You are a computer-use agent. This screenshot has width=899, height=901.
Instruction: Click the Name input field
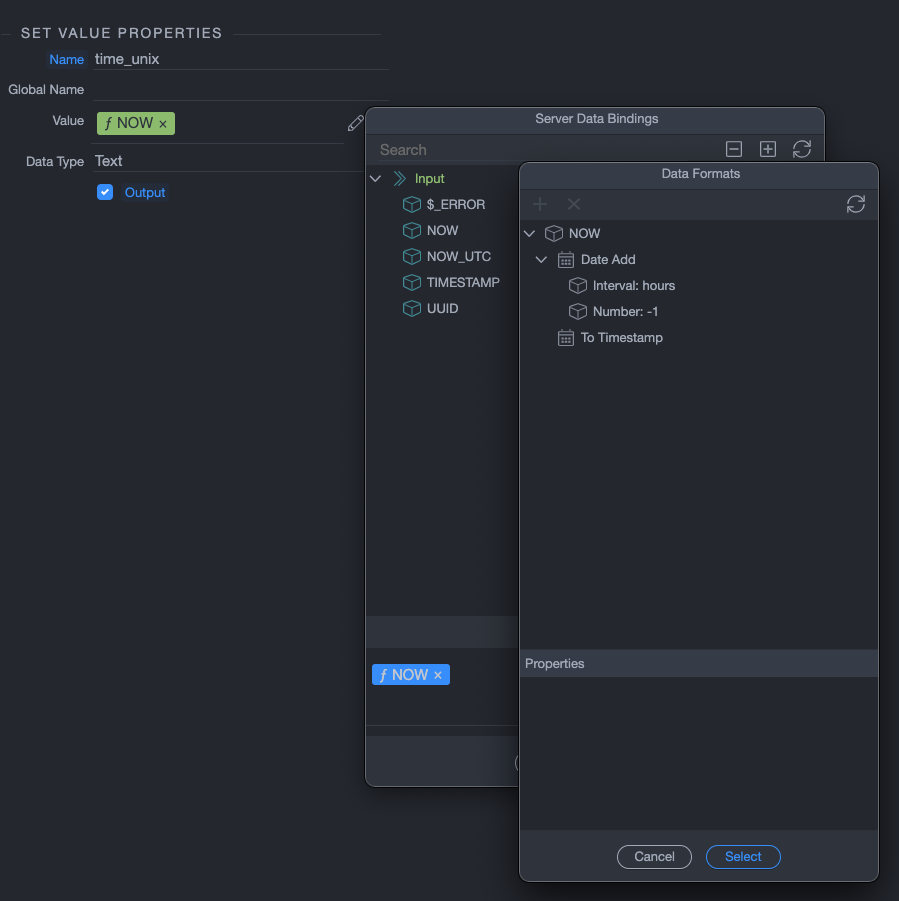point(240,59)
